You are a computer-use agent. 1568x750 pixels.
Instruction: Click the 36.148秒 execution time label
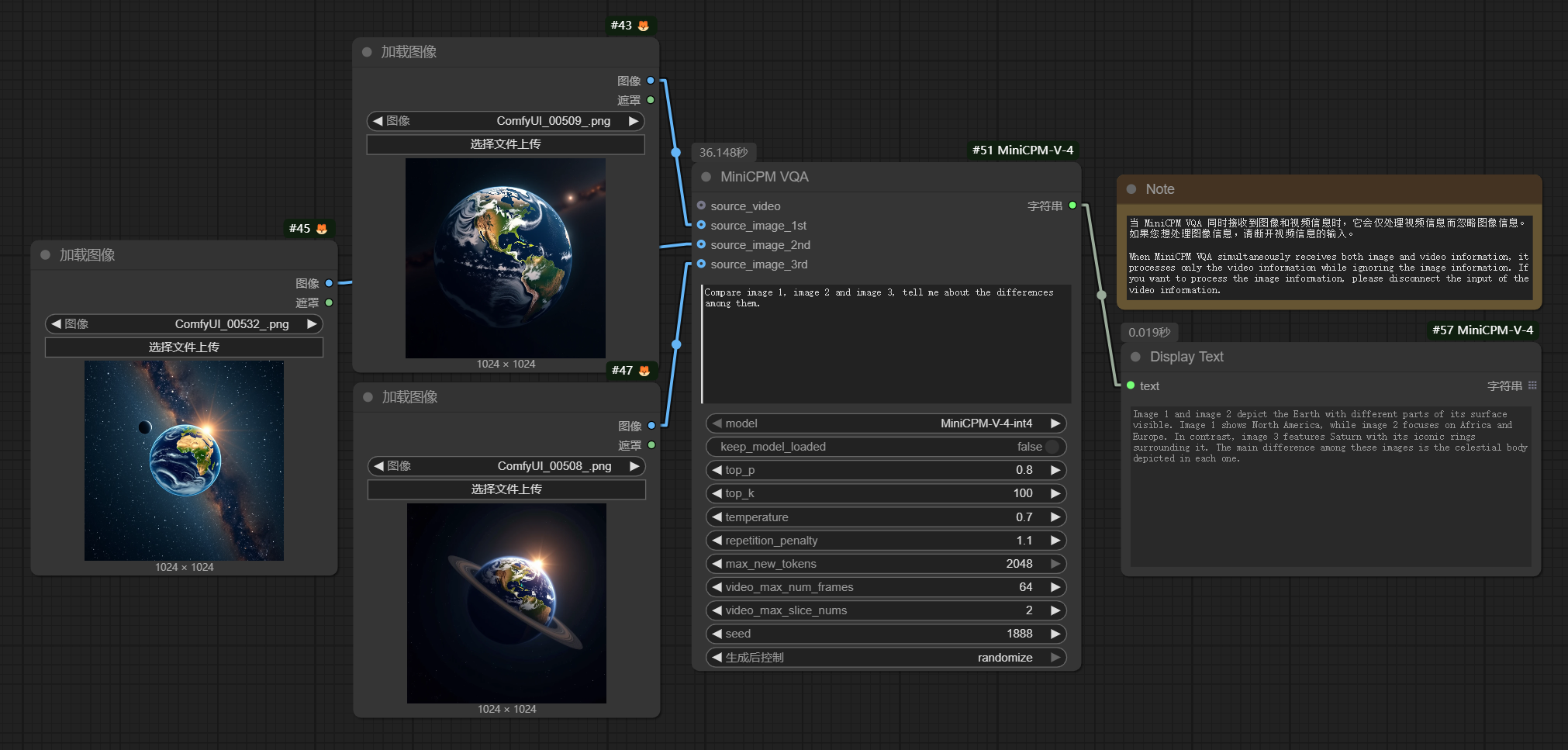click(724, 153)
